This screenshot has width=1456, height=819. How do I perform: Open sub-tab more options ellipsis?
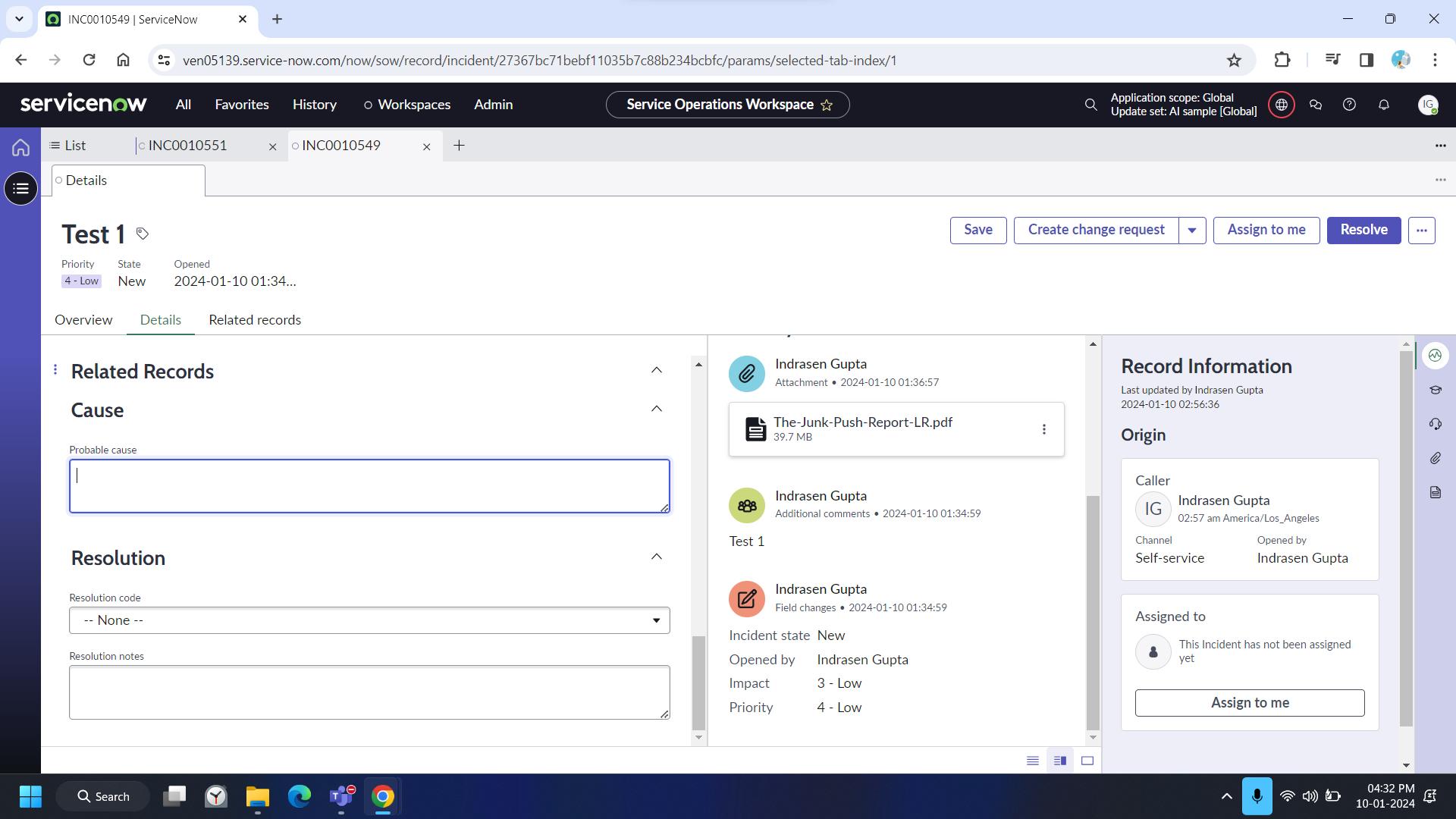pos(1440,180)
